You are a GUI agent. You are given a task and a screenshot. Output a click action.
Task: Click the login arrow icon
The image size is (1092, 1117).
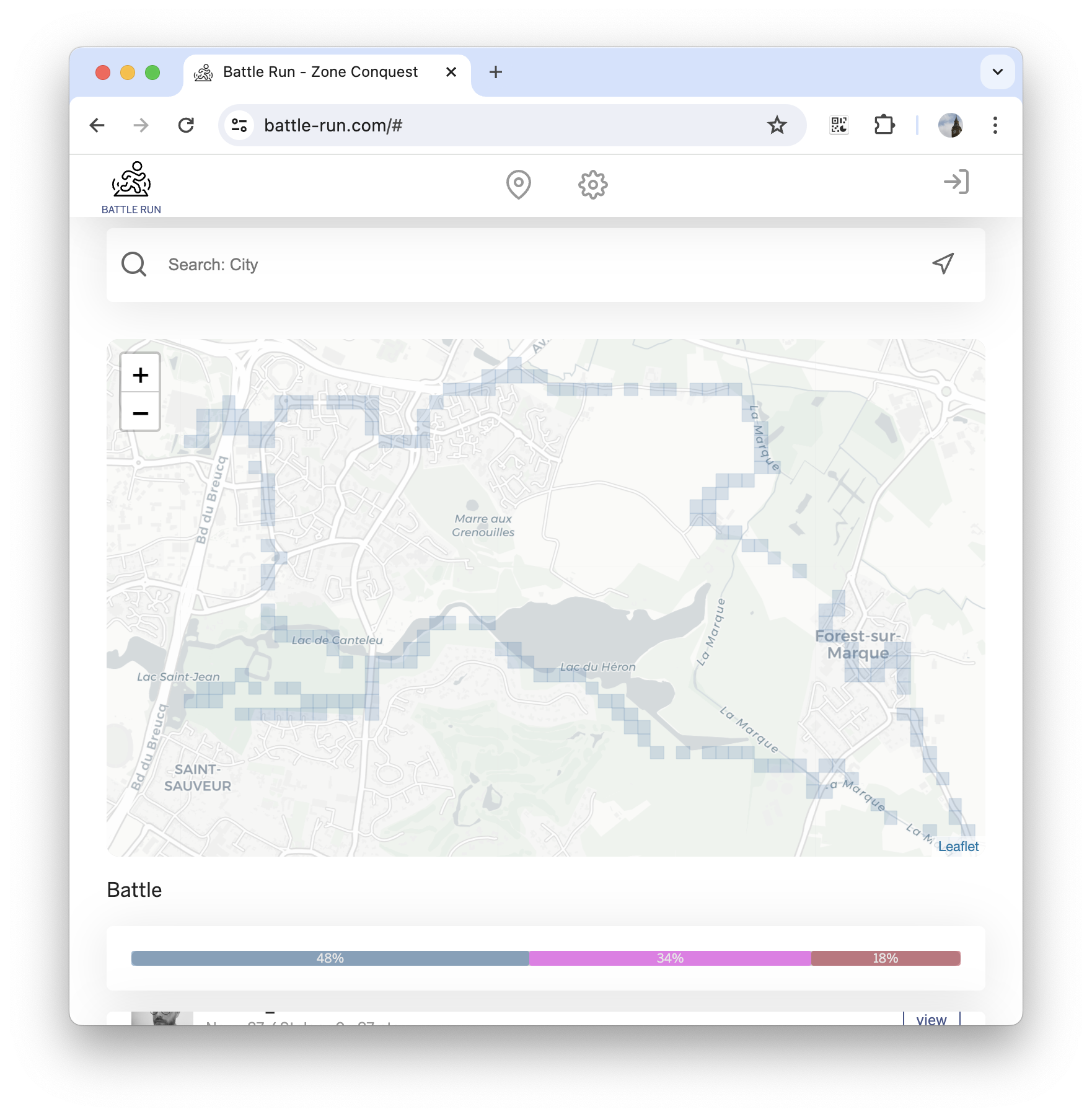(x=956, y=182)
